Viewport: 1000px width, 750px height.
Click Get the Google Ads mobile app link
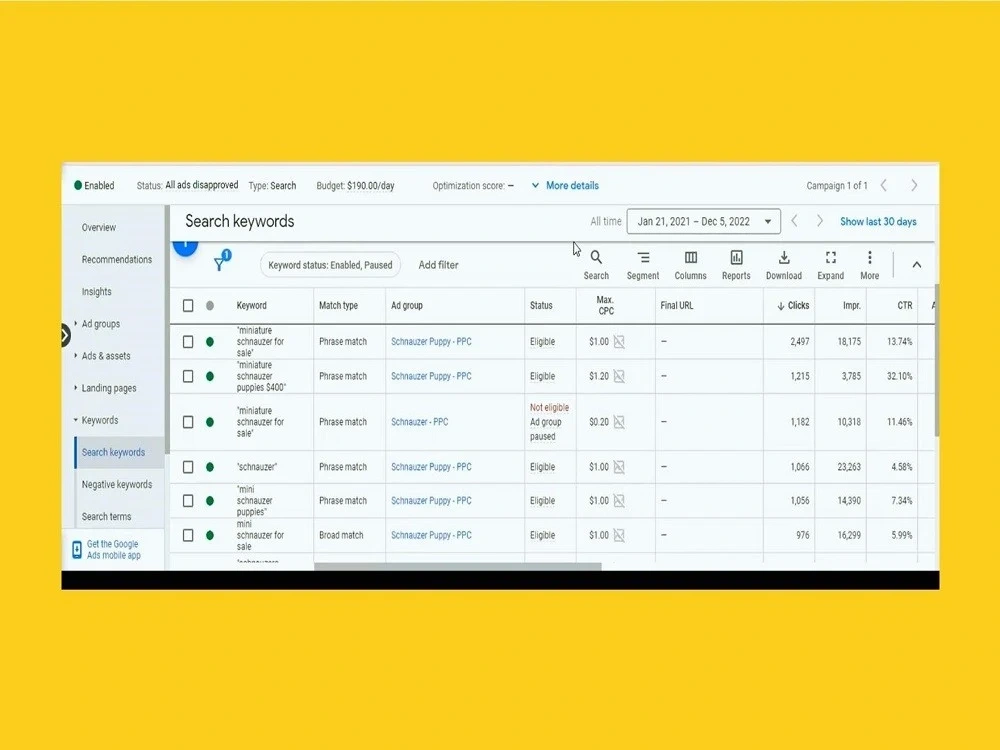(x=114, y=550)
